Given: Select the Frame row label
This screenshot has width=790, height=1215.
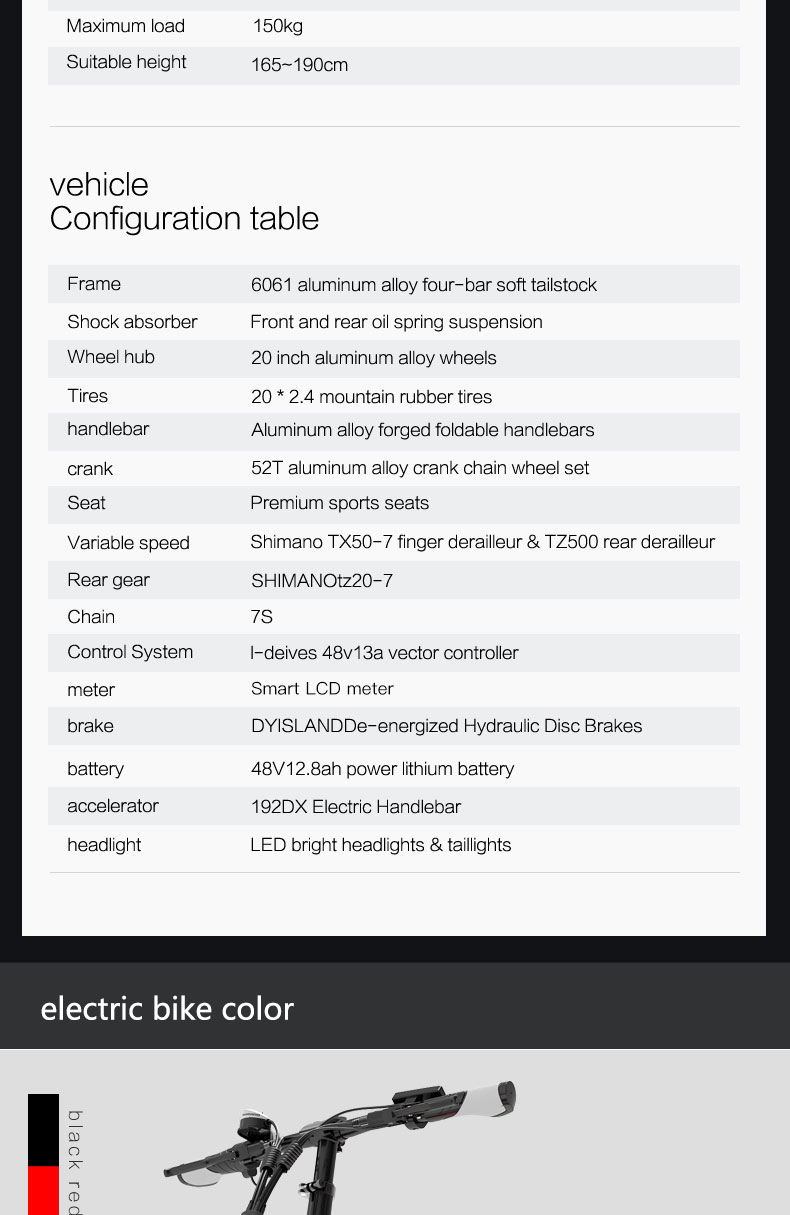Looking at the screenshot, I should point(94,284).
